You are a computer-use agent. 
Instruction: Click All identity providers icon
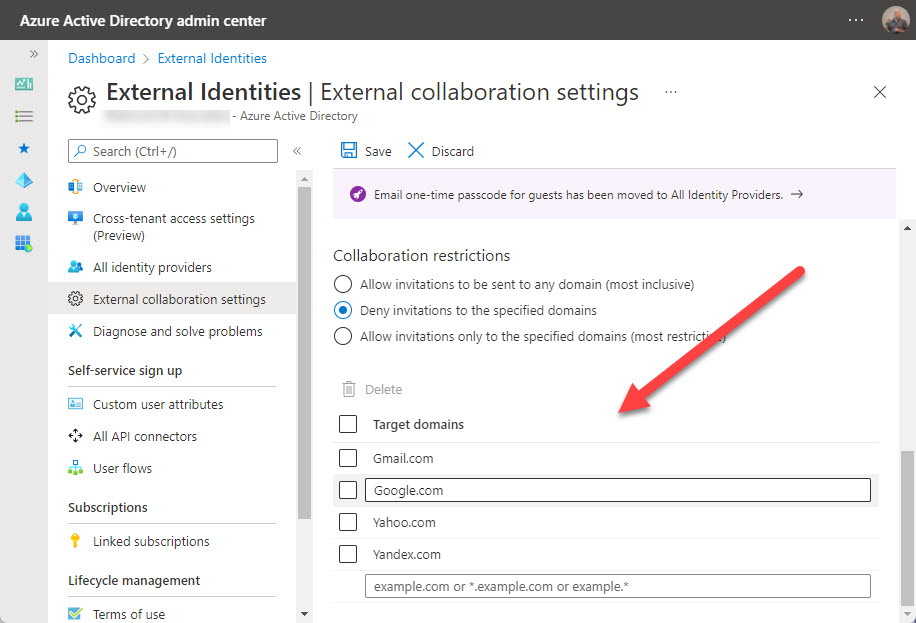[75, 267]
